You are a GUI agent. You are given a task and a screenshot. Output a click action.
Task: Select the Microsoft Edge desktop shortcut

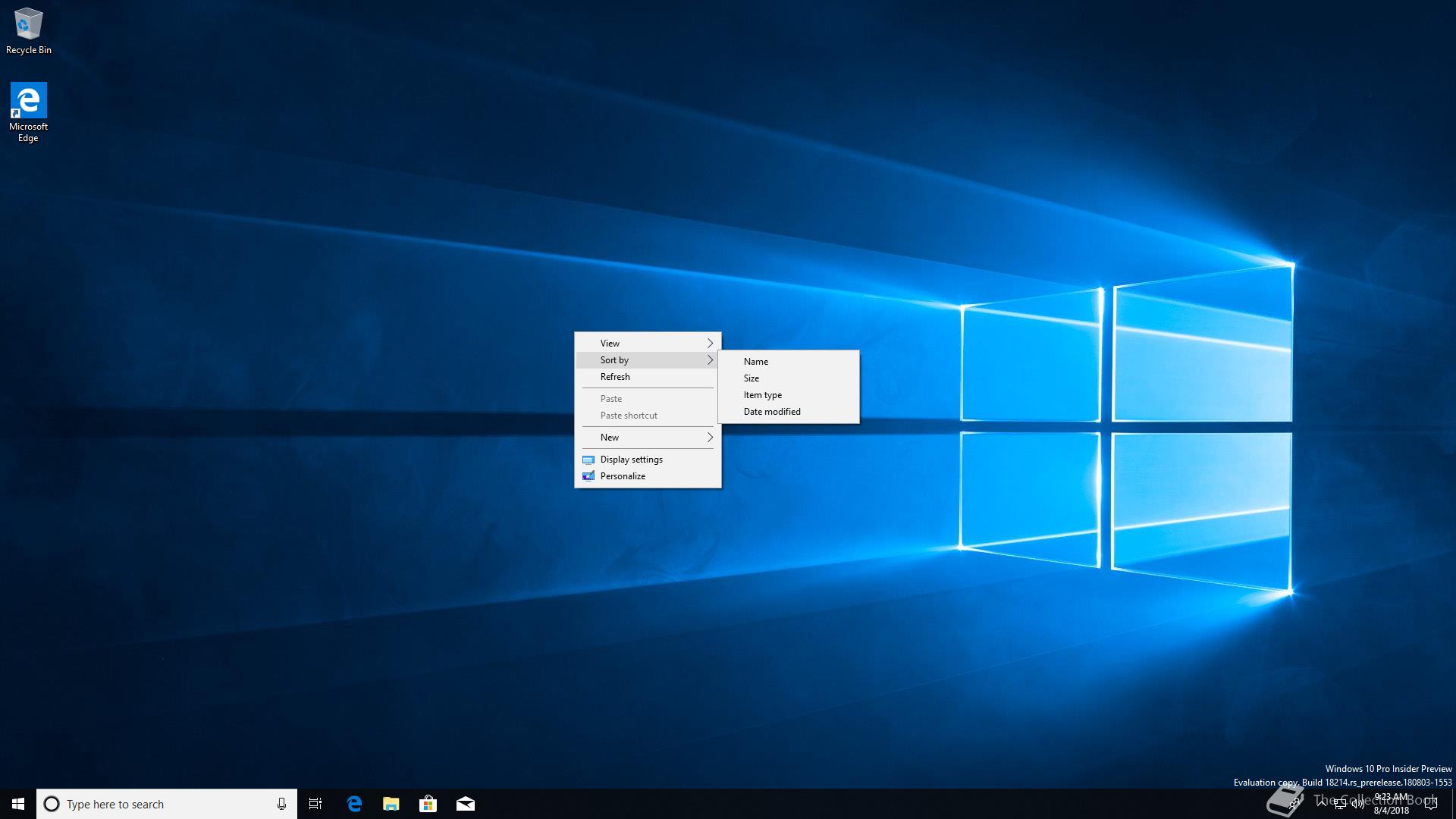tap(28, 112)
